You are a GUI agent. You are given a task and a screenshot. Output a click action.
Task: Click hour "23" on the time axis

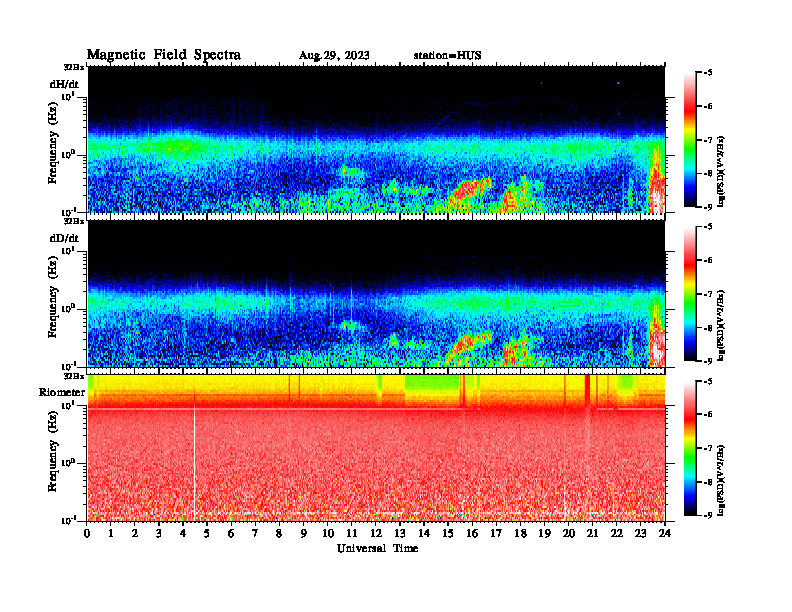[641, 533]
